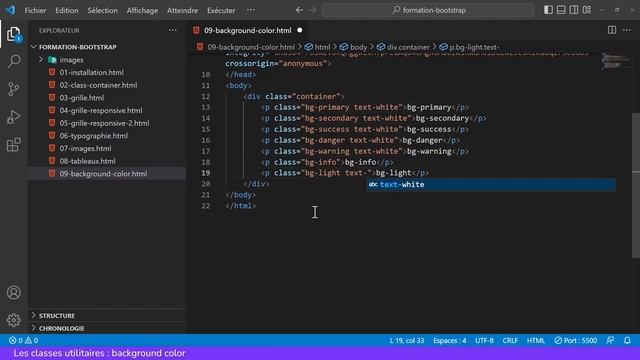Click the editor minimap preview
Viewport: 640px width, 360px height.
[x=615, y=62]
